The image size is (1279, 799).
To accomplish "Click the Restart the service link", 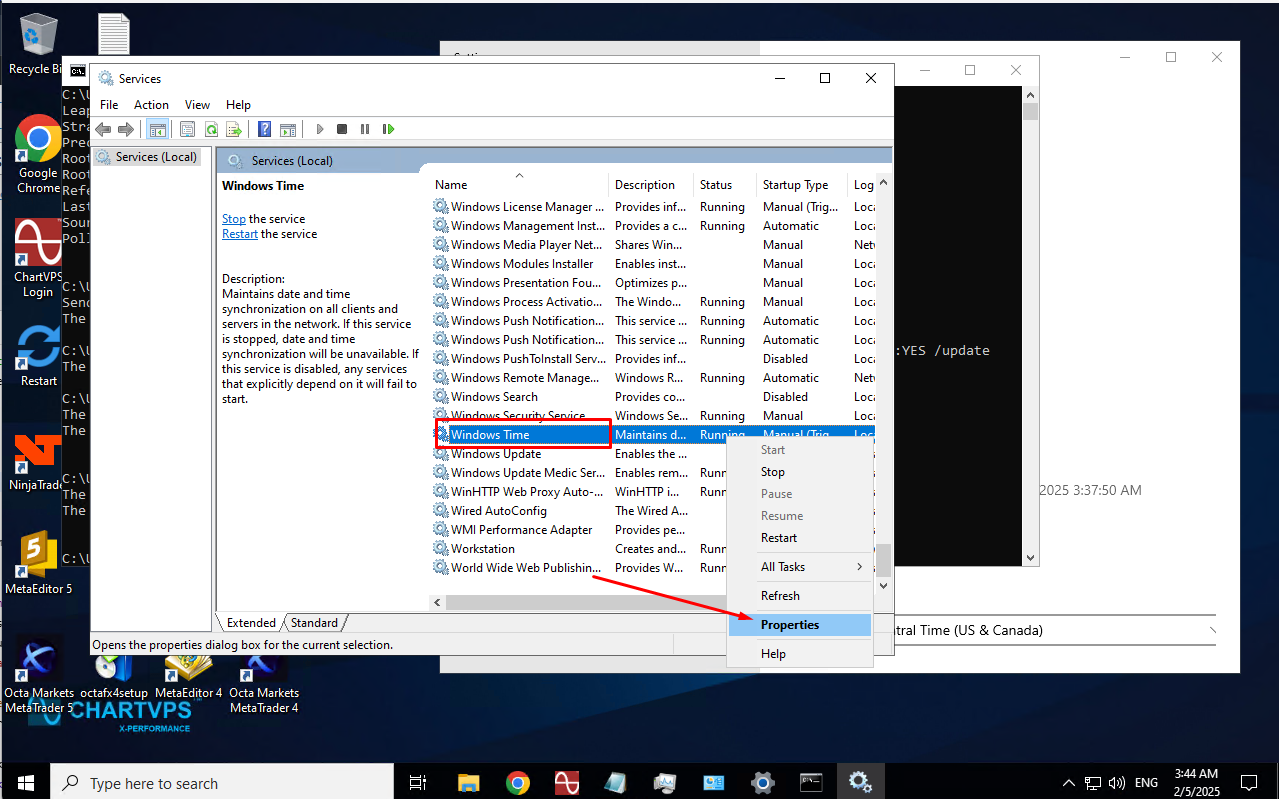I will pos(240,234).
